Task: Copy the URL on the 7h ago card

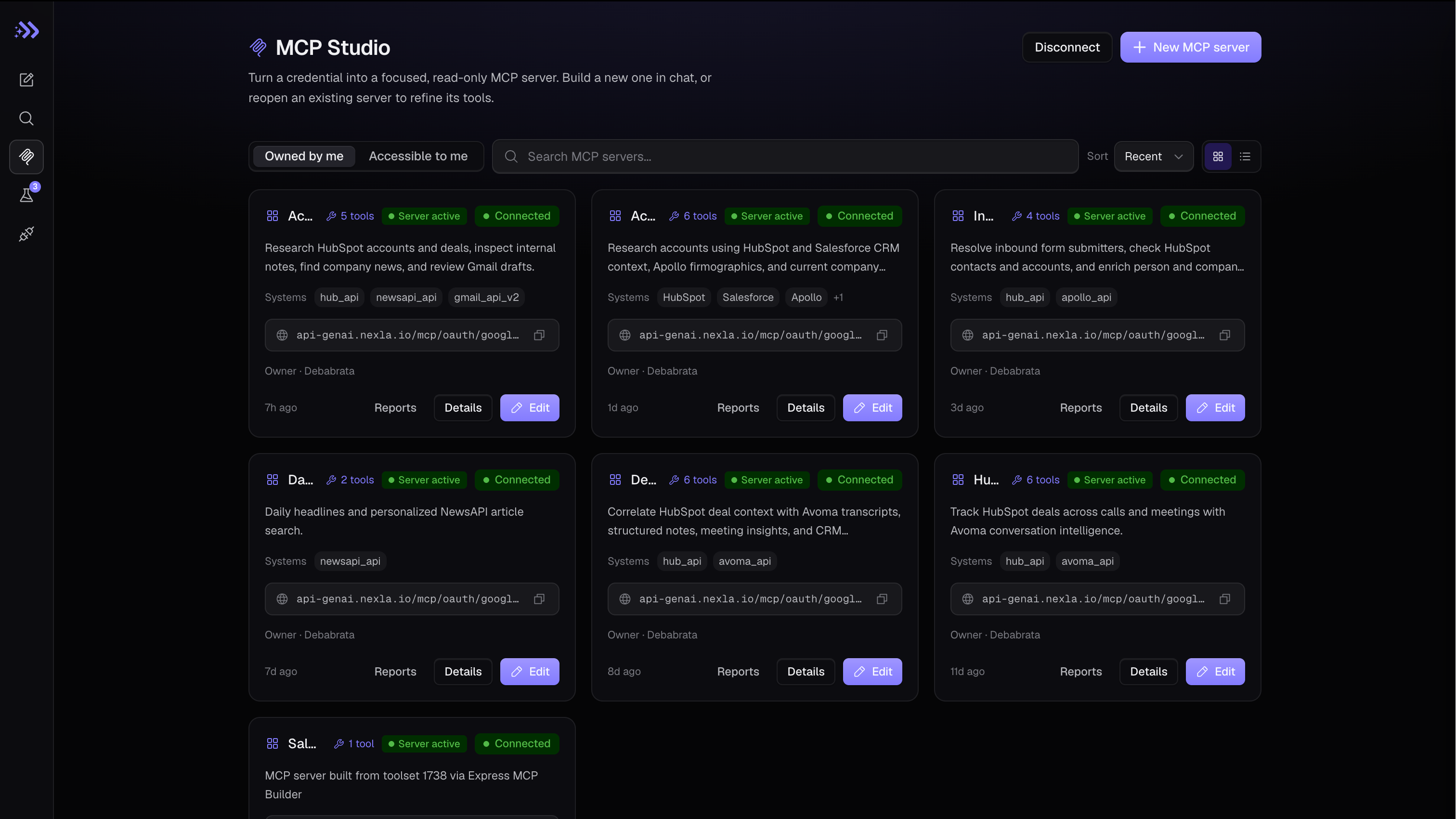Action: pyautogui.click(x=539, y=335)
